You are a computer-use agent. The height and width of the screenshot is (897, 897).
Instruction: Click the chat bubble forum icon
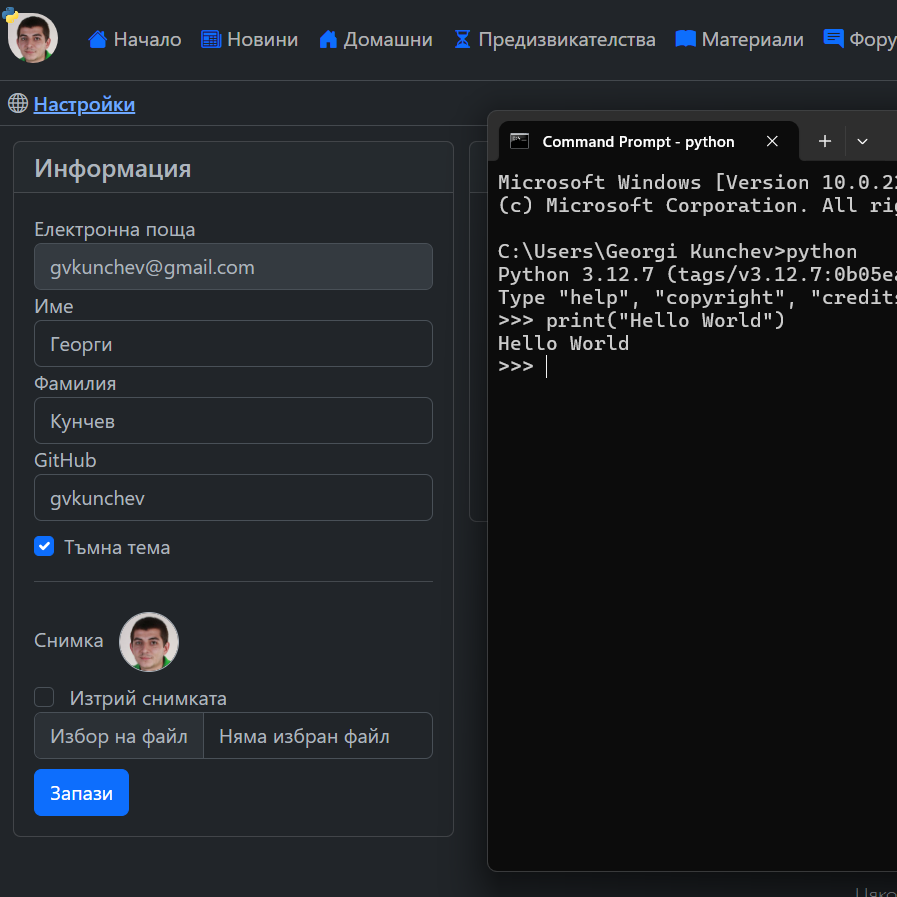(833, 38)
